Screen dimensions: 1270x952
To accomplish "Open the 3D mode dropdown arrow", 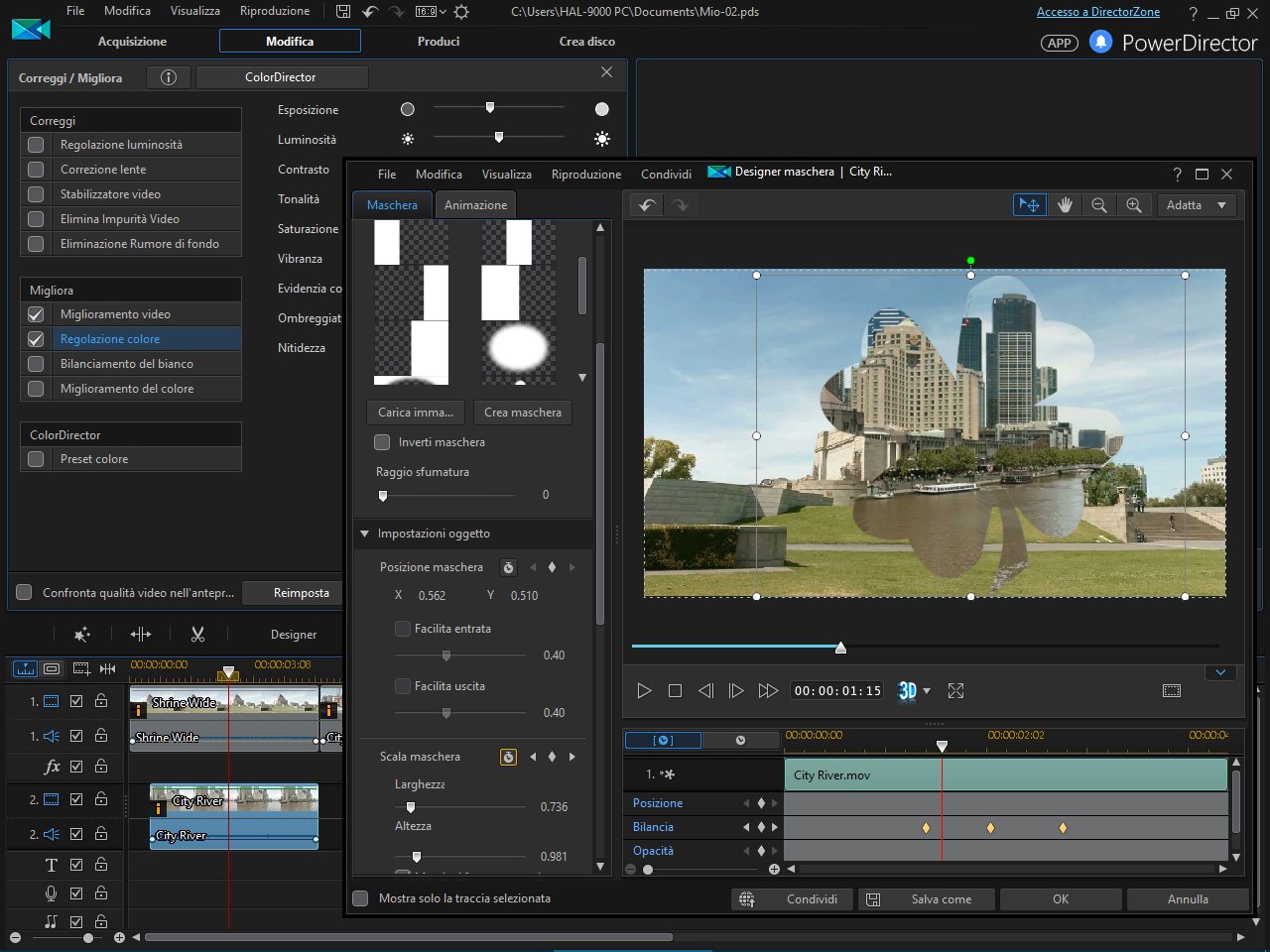I will coord(927,691).
